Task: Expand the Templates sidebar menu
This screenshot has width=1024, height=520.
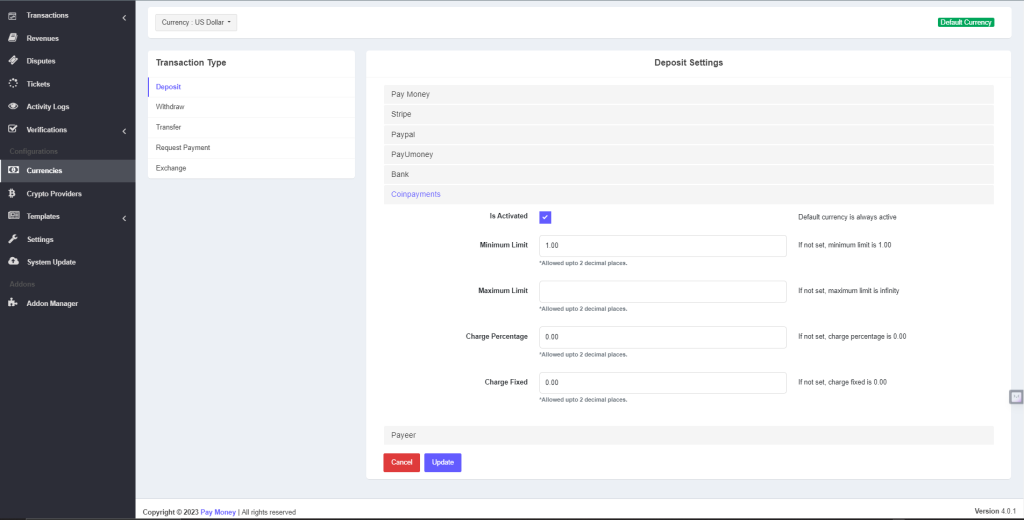Action: coord(66,217)
